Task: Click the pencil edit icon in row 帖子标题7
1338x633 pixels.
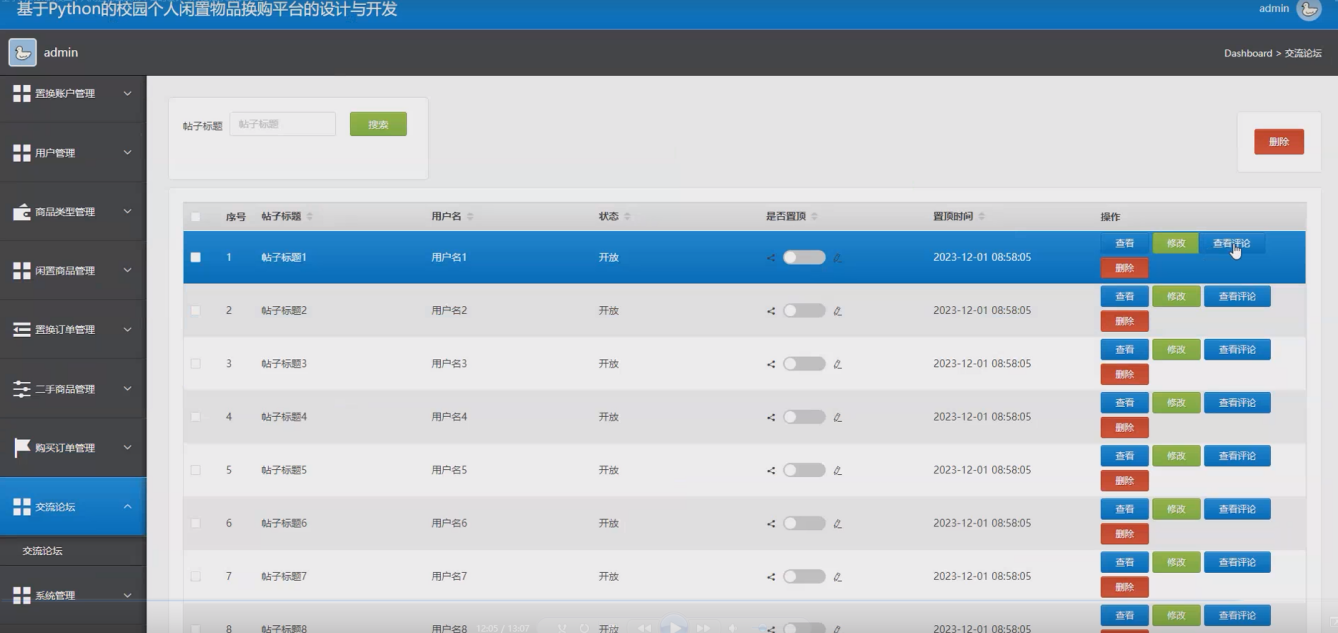Action: (837, 575)
